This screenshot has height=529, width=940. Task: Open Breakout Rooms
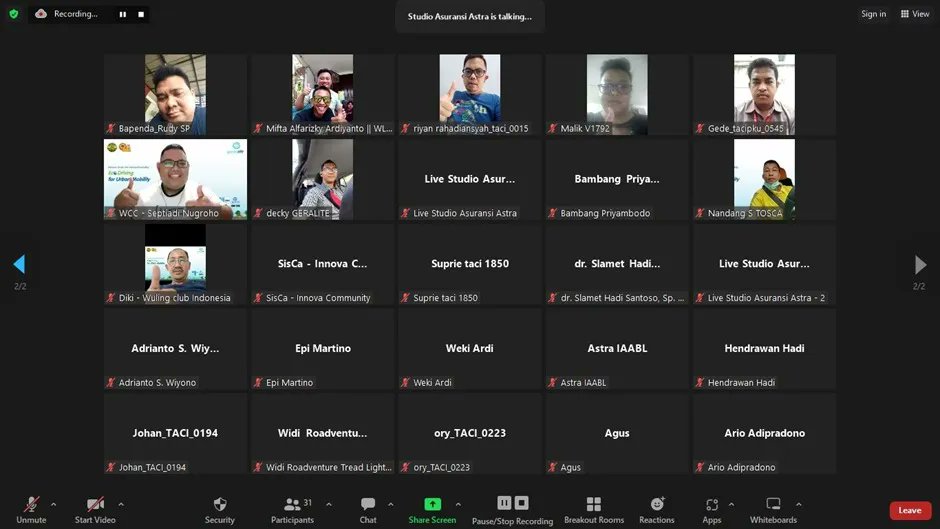(x=593, y=510)
